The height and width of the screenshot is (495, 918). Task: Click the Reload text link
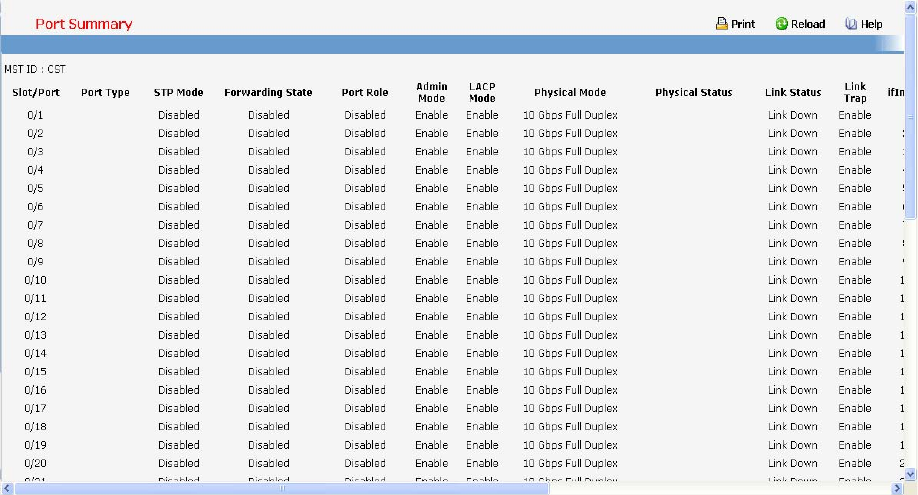click(808, 24)
